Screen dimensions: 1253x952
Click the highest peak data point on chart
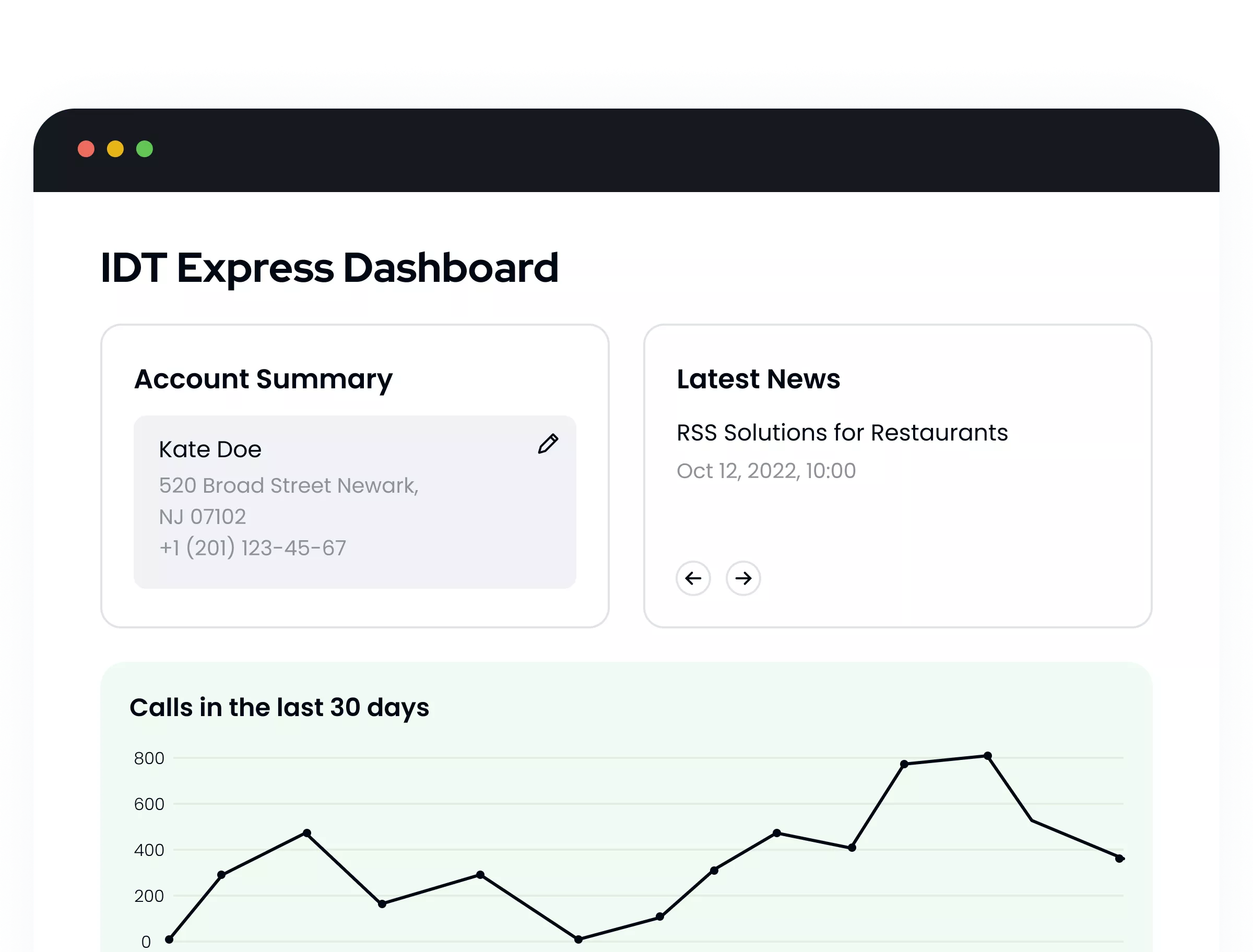coord(987,755)
